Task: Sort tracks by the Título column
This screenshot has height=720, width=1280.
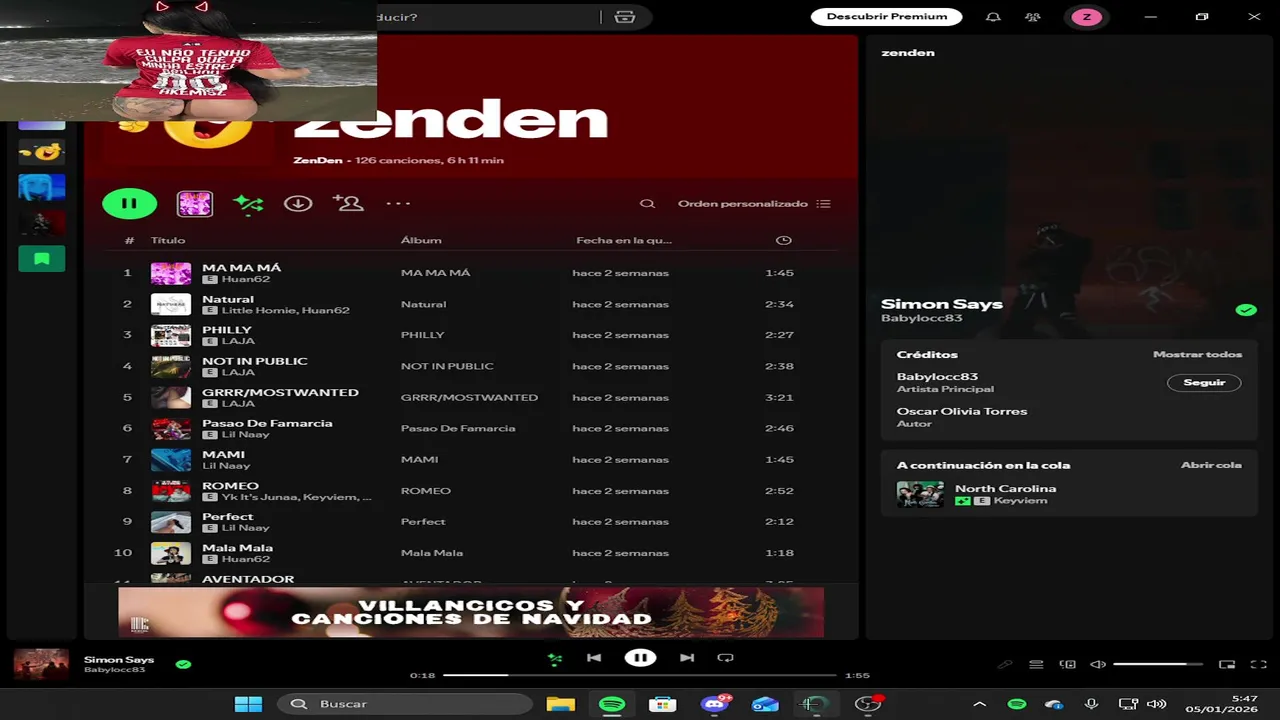Action: pyautogui.click(x=168, y=240)
